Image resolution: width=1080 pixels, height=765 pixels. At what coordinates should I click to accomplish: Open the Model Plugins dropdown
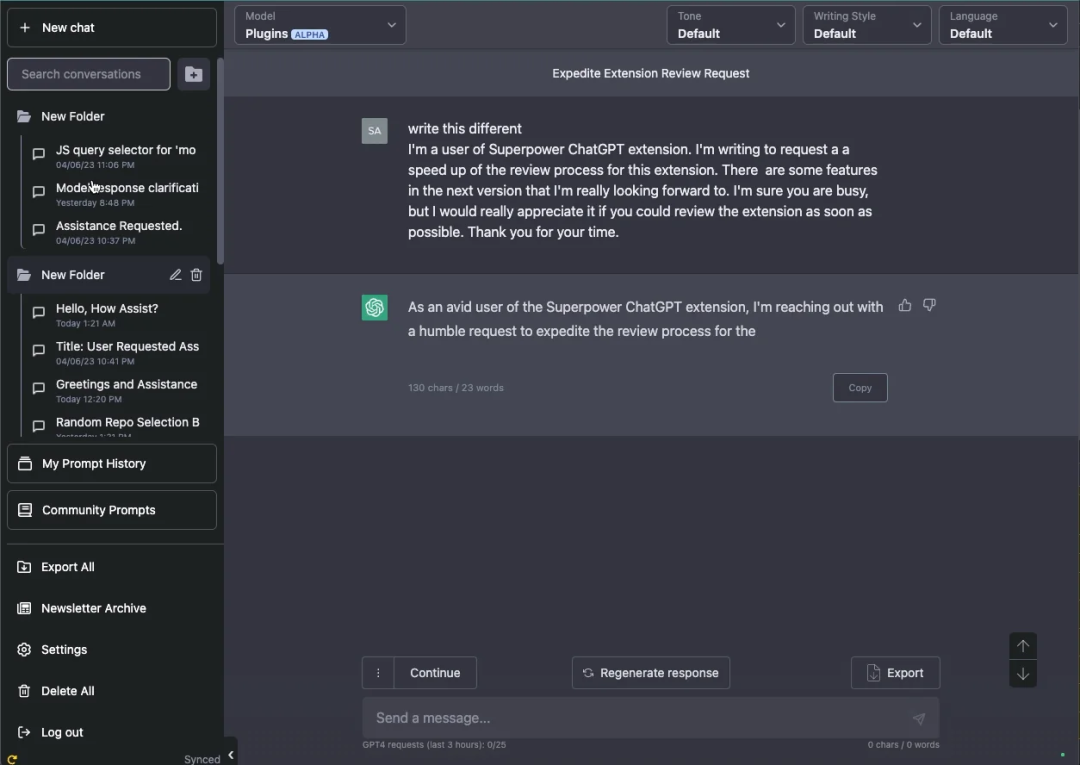[x=320, y=25]
